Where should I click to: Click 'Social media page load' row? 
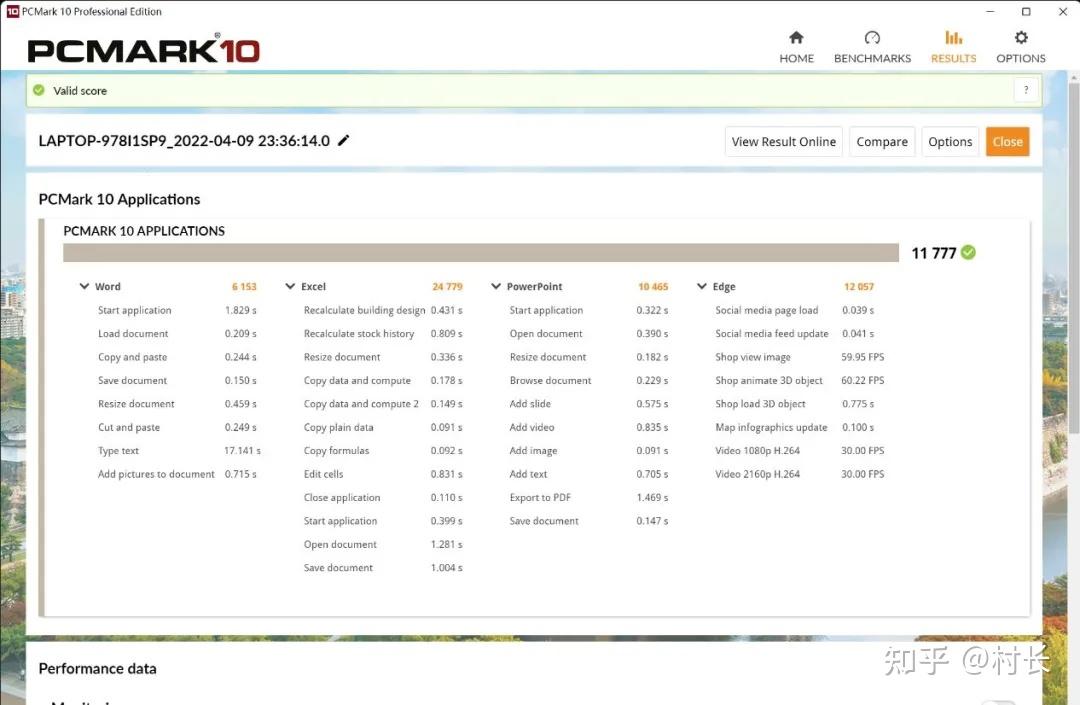[795, 310]
